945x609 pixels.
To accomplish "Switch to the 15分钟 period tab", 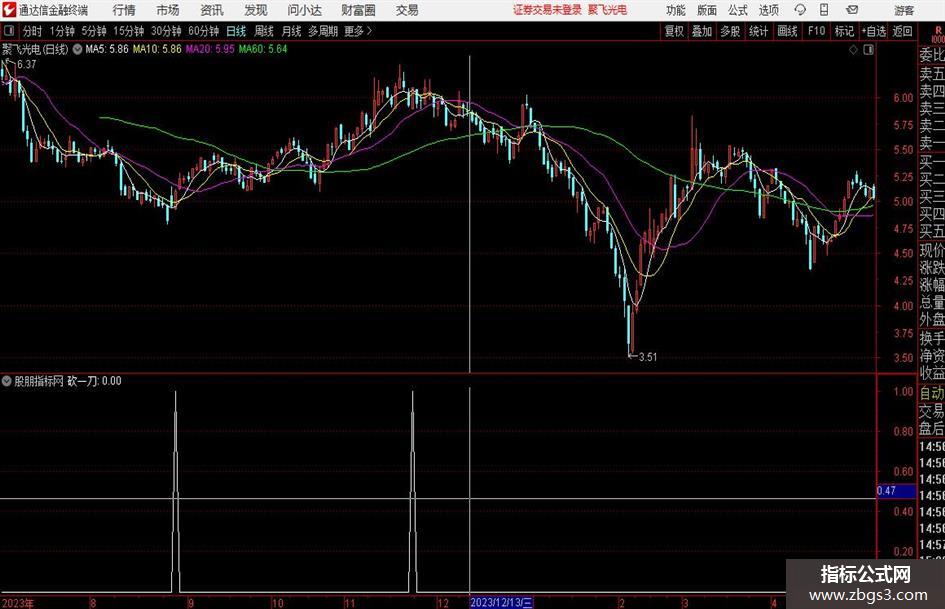I will (x=129, y=31).
